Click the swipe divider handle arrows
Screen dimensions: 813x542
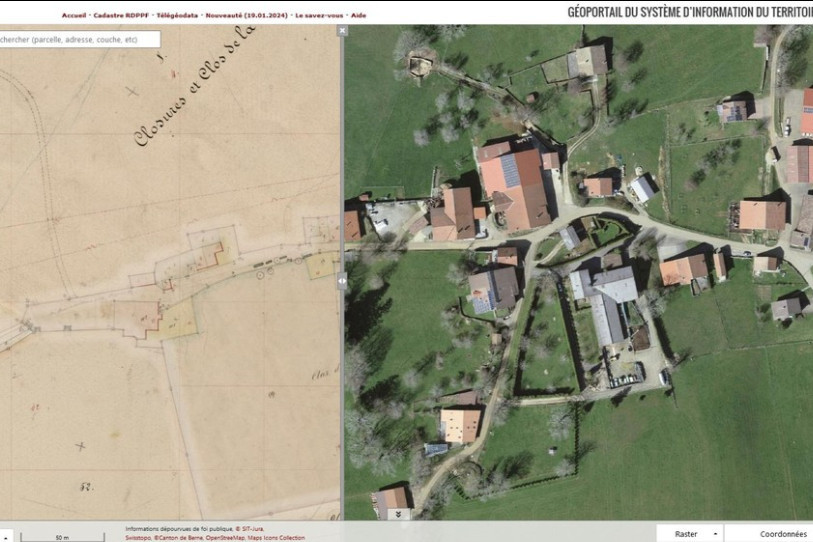tap(342, 282)
